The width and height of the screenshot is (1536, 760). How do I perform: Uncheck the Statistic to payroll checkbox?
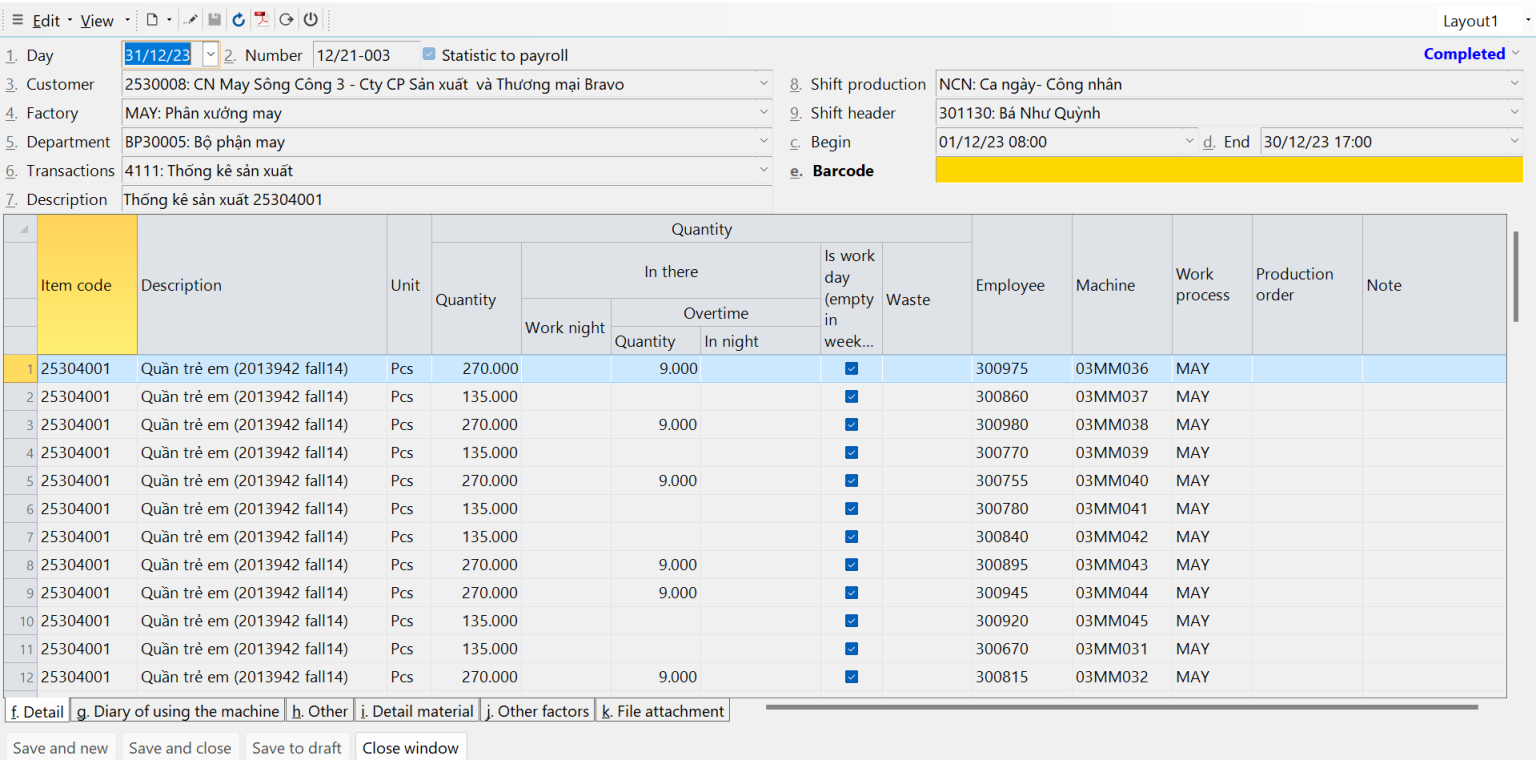[428, 55]
